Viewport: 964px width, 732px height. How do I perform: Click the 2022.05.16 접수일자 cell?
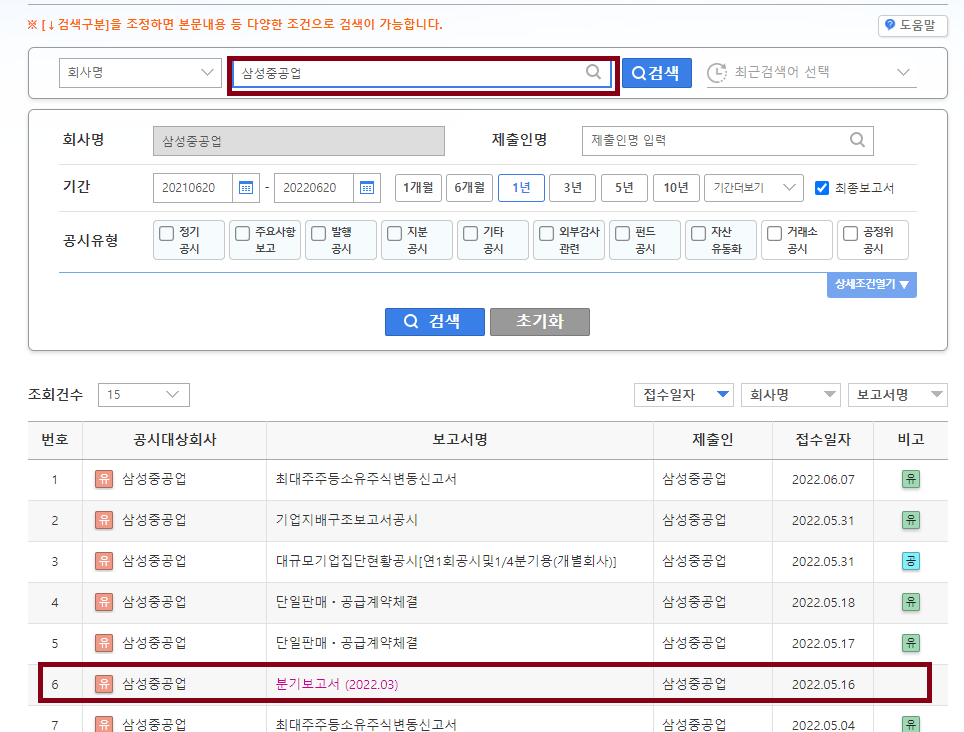823,684
